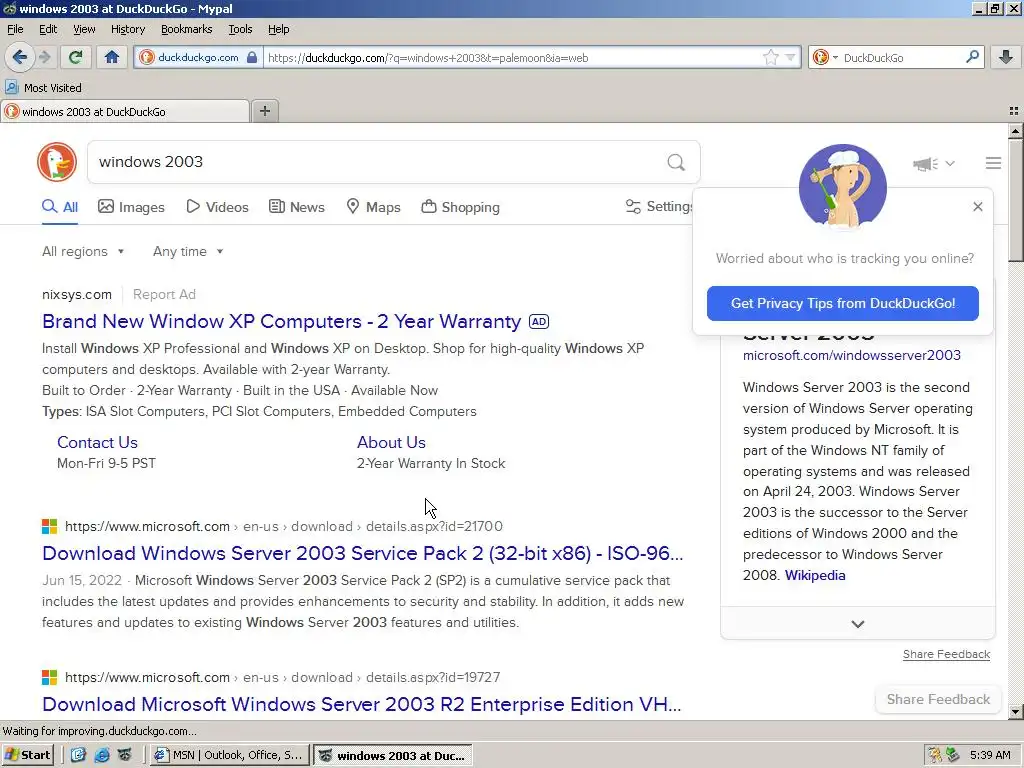Click Get Privacy Tips from DuckDuckGo button
Viewport: 1024px width, 768px height.
pos(842,303)
